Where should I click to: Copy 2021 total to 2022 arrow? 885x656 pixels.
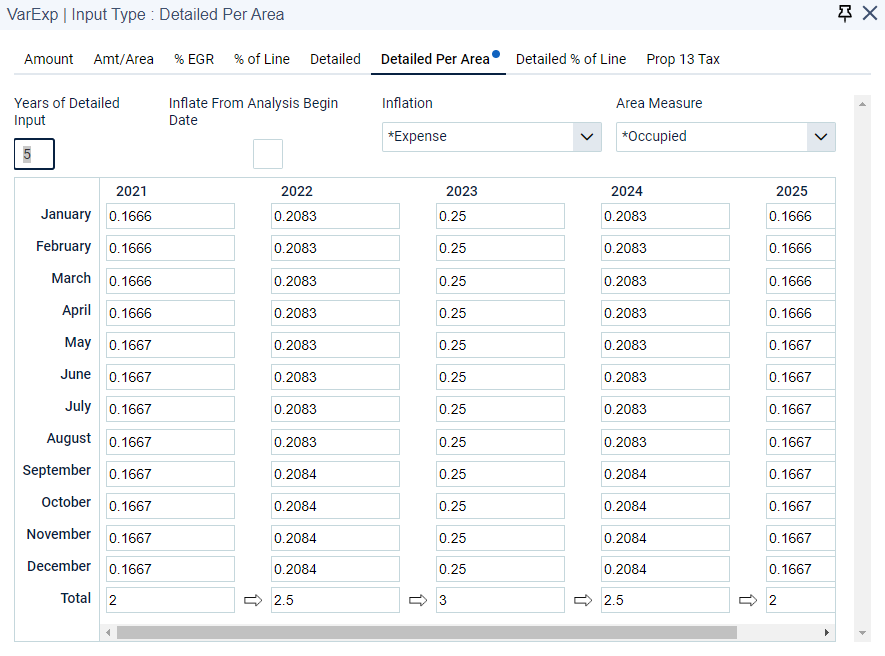click(x=253, y=600)
